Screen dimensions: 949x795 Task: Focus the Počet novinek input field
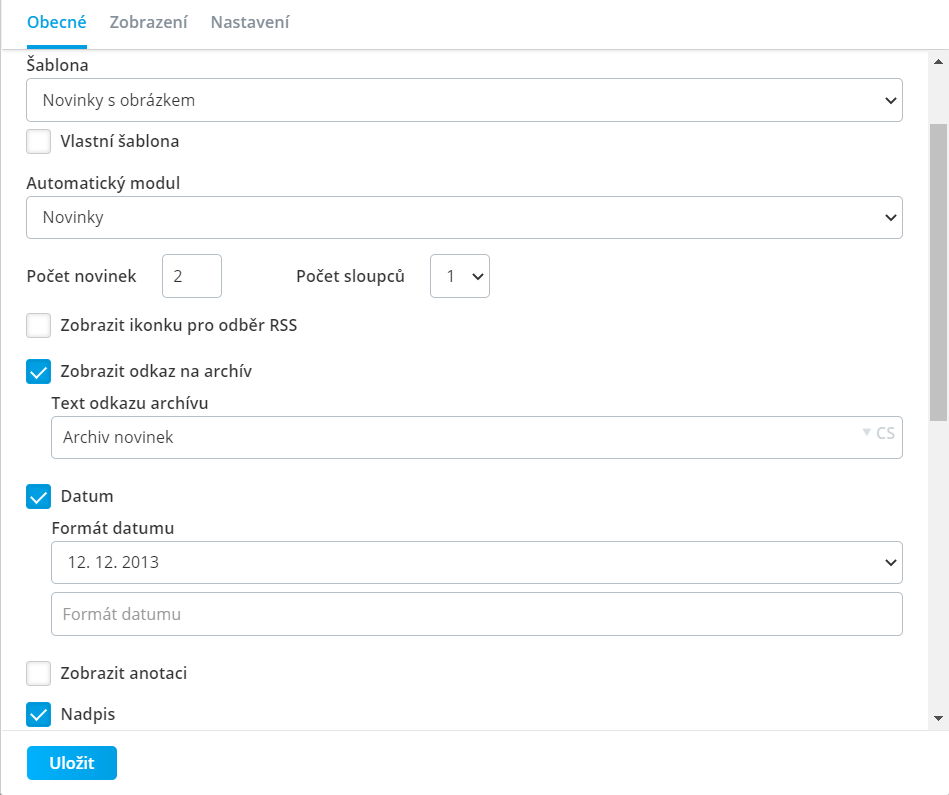(192, 276)
